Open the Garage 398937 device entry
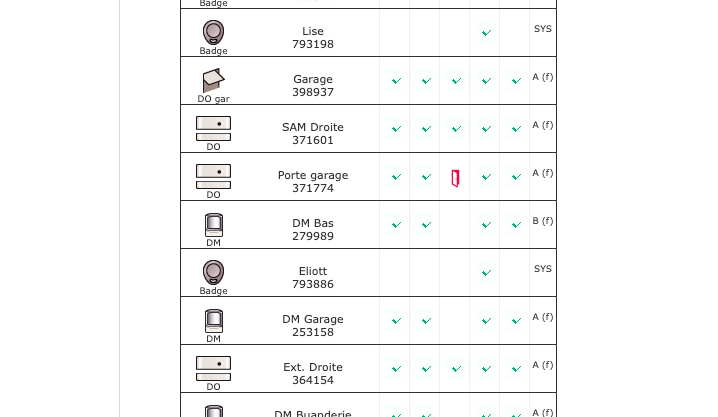The image size is (718, 417). [313, 85]
